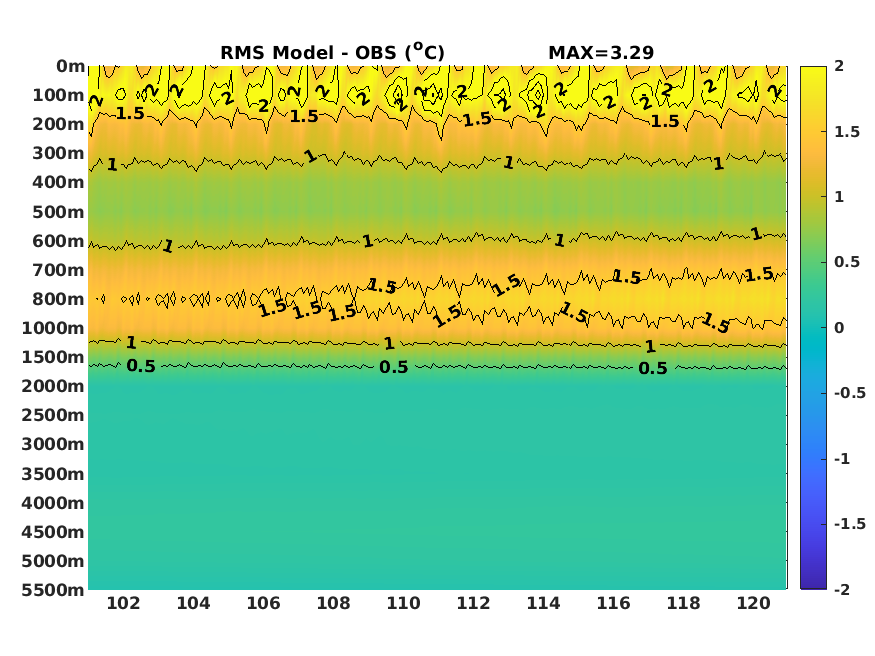Image resolution: width=875 pixels, height=656 pixels.
Task: Click the "5500m" depth axis label
Action: pyautogui.click(x=53, y=590)
